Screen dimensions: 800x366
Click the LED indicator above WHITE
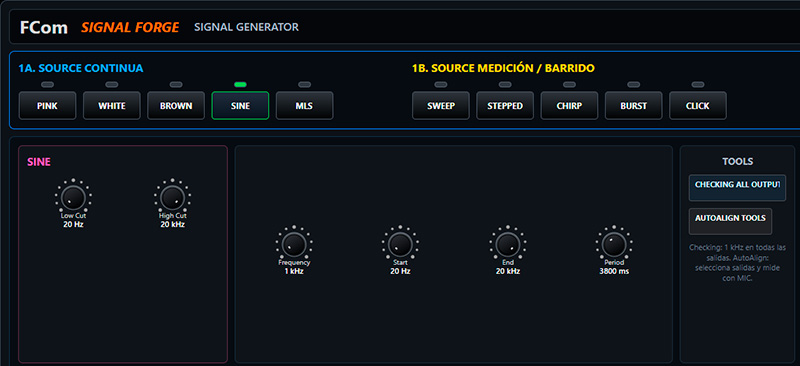pyautogui.click(x=112, y=84)
